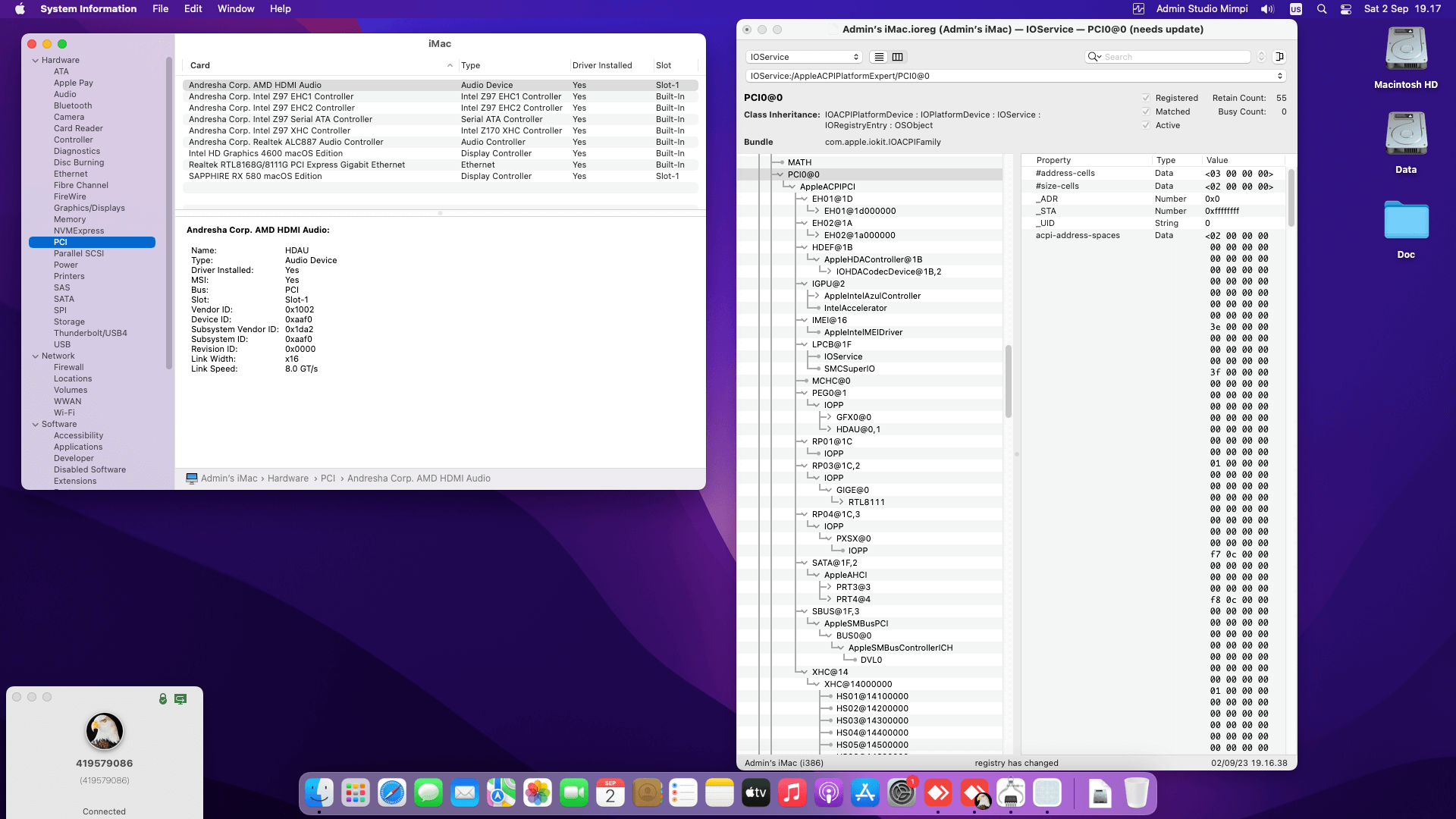This screenshot has width=1456, height=819.
Task: Open Photos from the Dock
Action: tap(538, 793)
